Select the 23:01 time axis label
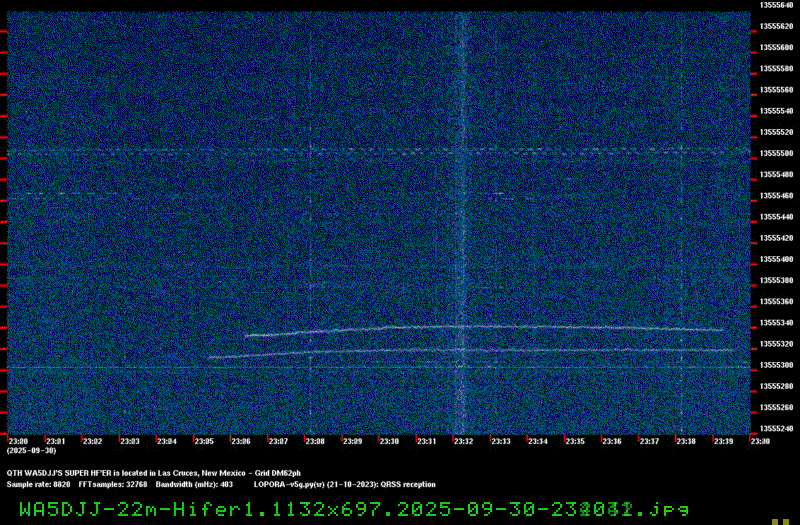 click(56, 441)
